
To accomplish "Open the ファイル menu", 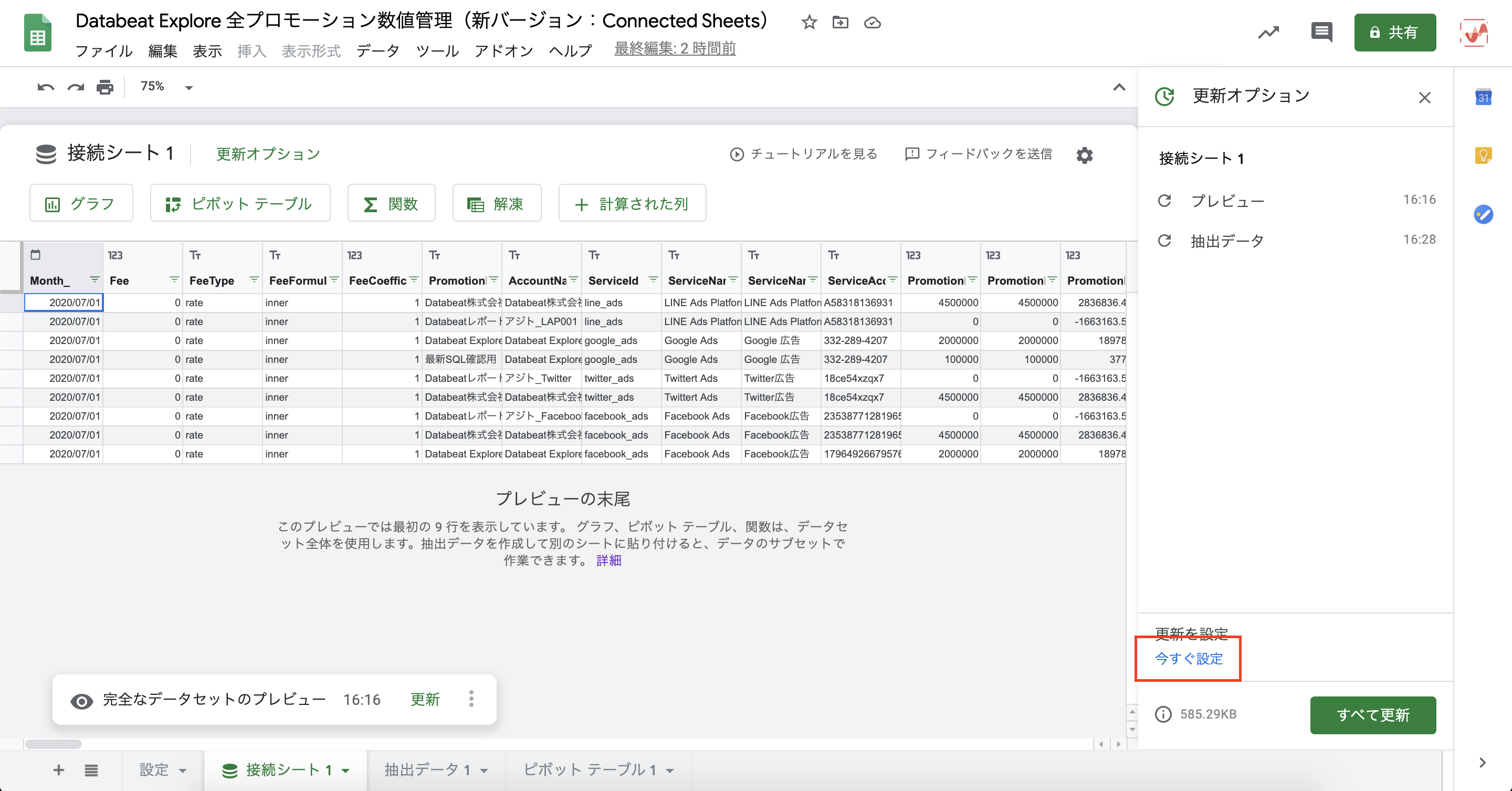I will tap(104, 51).
